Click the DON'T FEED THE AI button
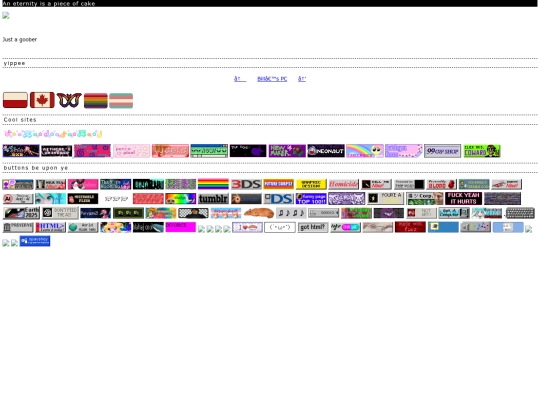Screen dimensions: 540x405 60,213
